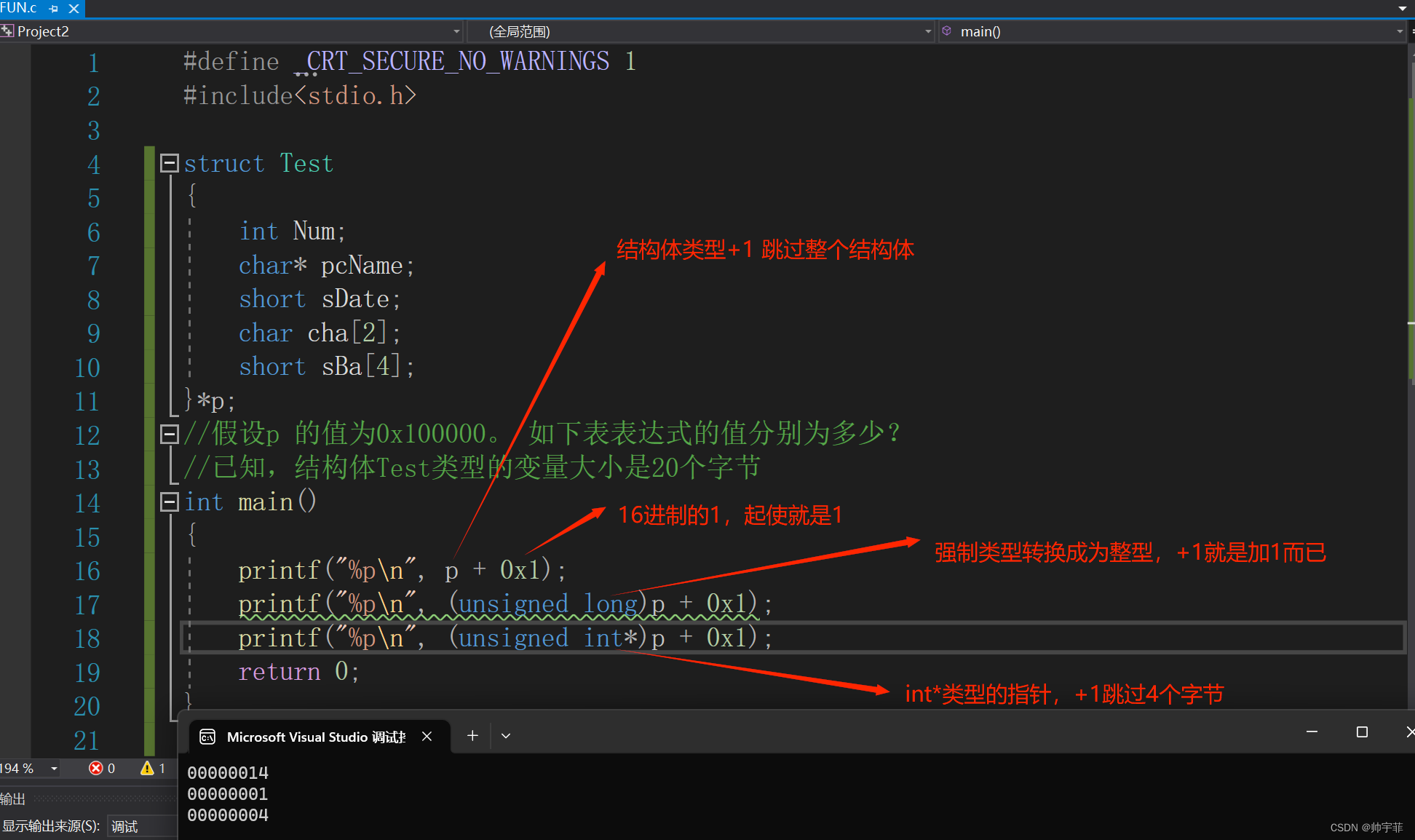Screen dimensions: 1415x840
Task: Click the Project2 project icon
Action: point(7,31)
